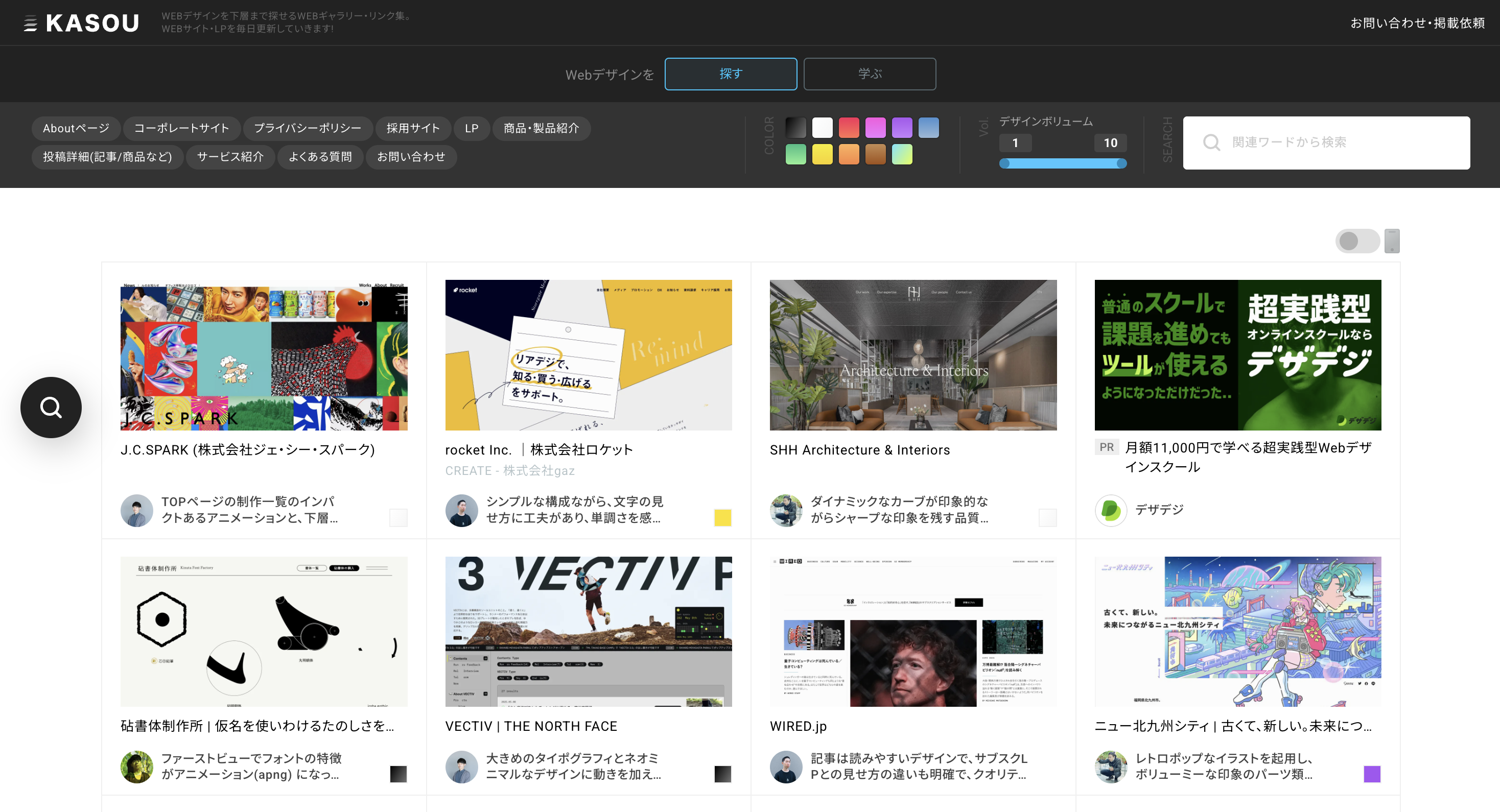This screenshot has height=812, width=1500.
Task: Filter by 投稿詳細(記事/商品など) tag
Action: pos(107,157)
